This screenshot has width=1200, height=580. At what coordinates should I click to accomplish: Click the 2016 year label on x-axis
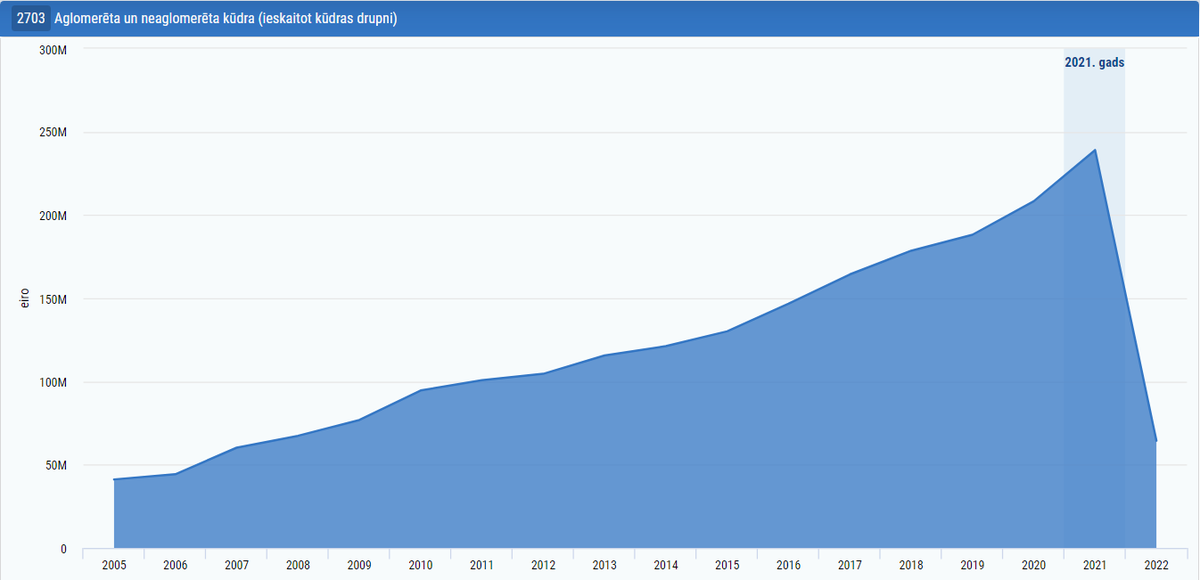[x=789, y=566]
